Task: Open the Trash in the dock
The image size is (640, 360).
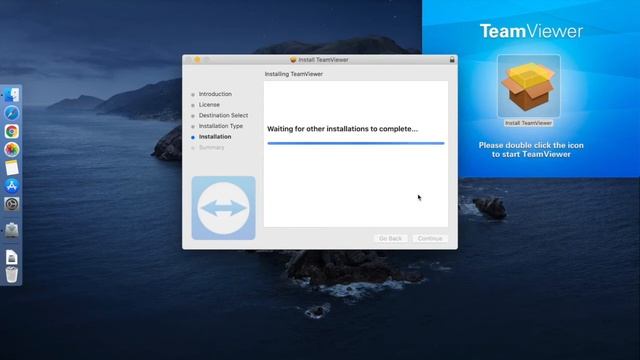Action: pos(12,274)
